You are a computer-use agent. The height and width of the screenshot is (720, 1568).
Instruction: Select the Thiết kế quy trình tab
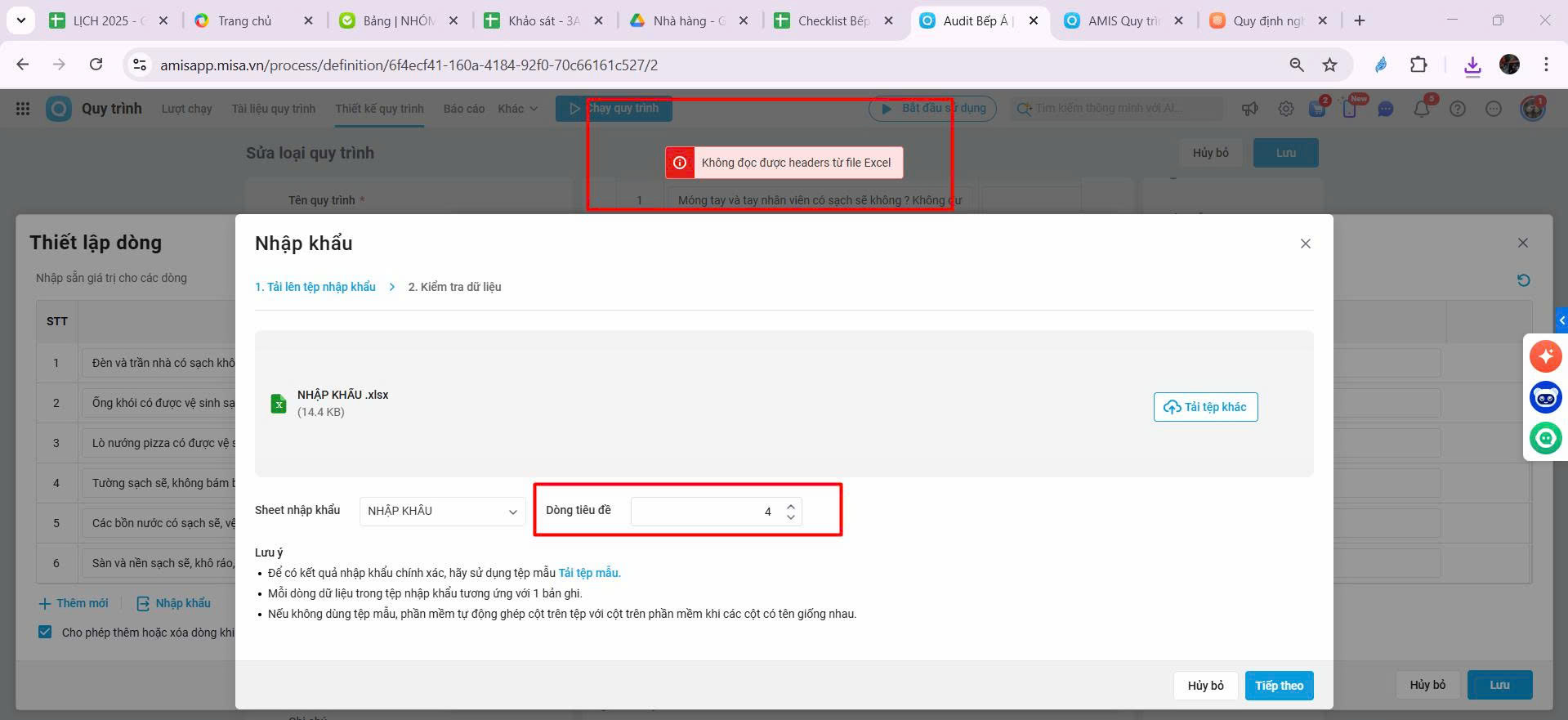(x=379, y=109)
